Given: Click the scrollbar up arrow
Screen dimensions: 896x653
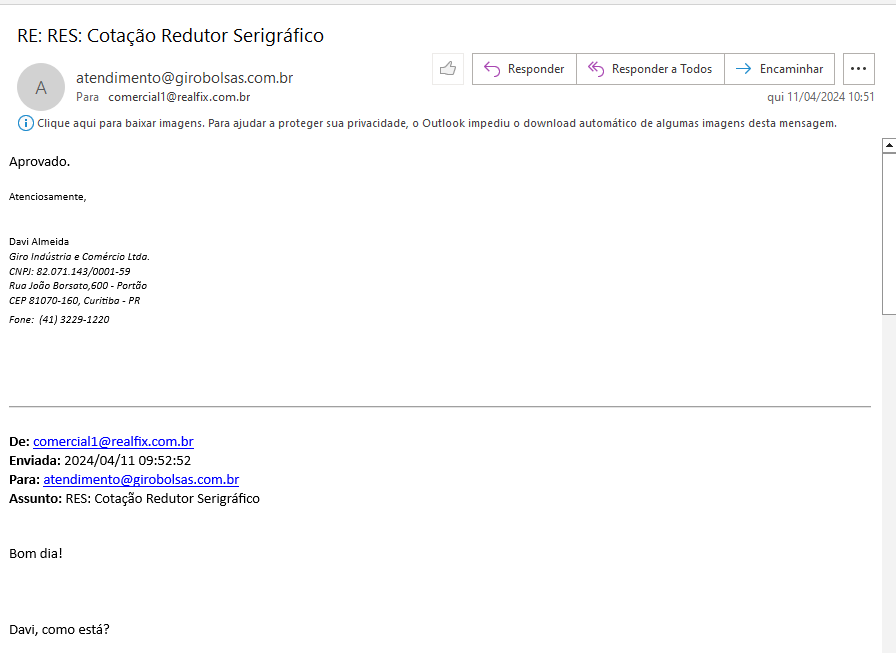Looking at the screenshot, I should [888, 145].
